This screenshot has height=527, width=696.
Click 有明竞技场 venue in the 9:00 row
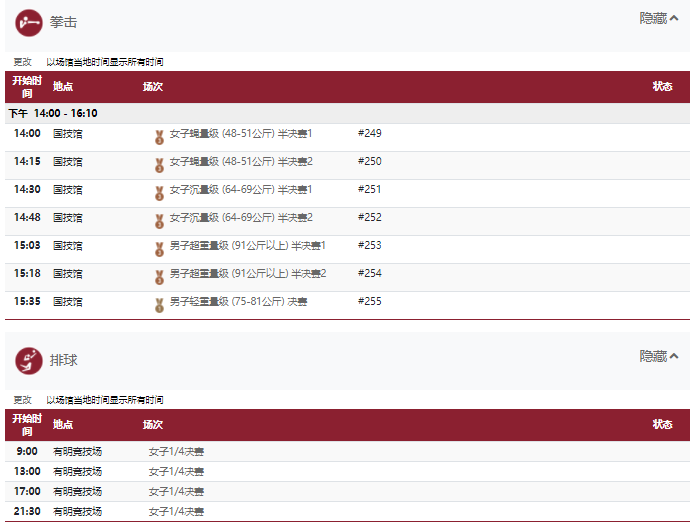(78, 452)
